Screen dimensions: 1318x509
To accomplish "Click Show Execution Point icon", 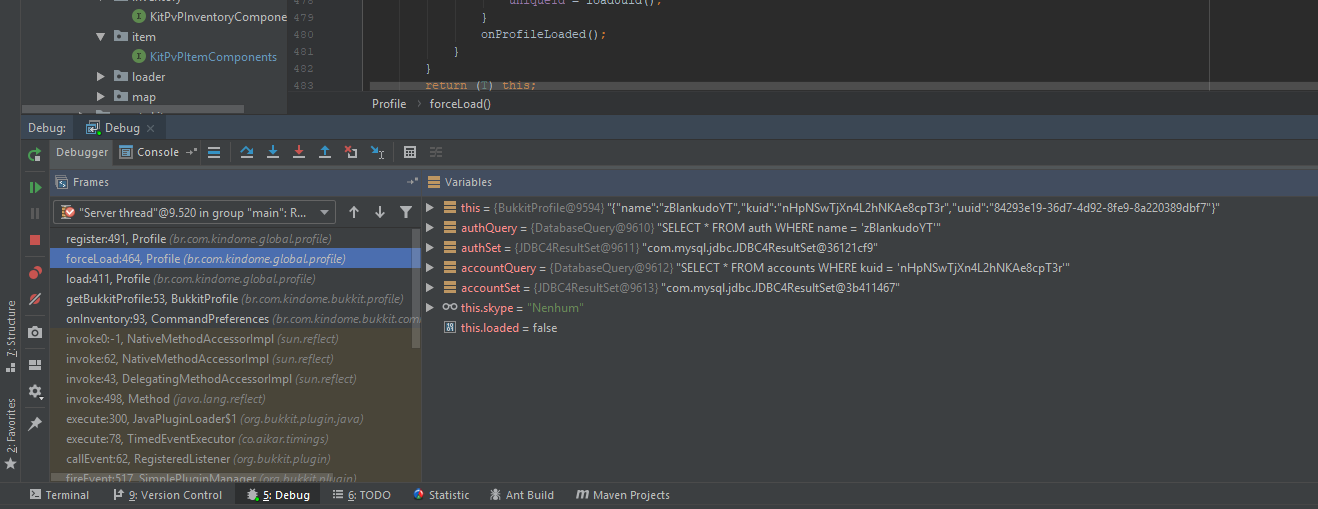I will coord(214,152).
